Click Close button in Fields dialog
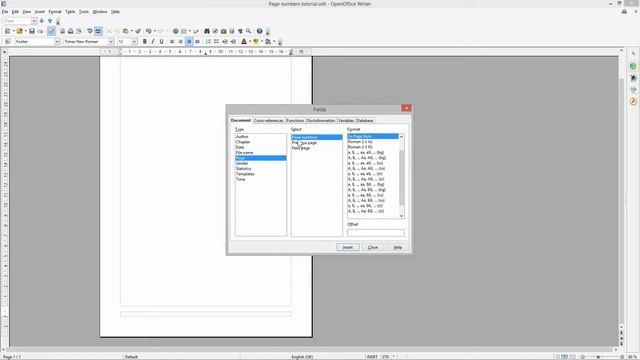 [x=373, y=247]
